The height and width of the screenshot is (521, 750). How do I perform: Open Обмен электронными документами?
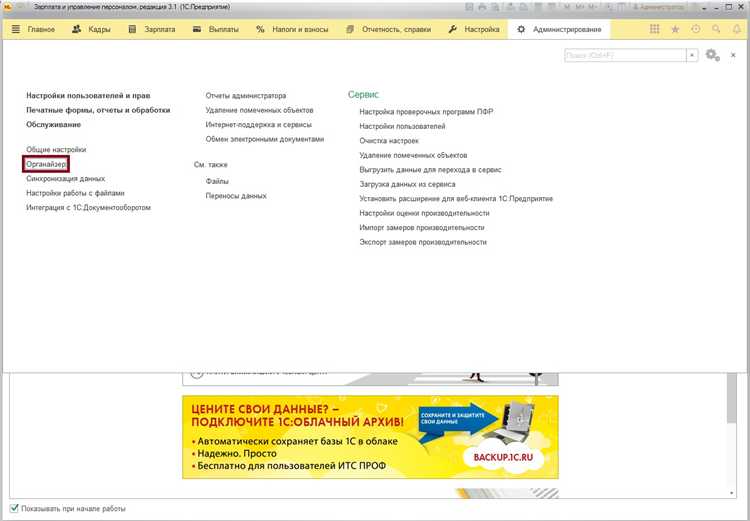point(265,139)
